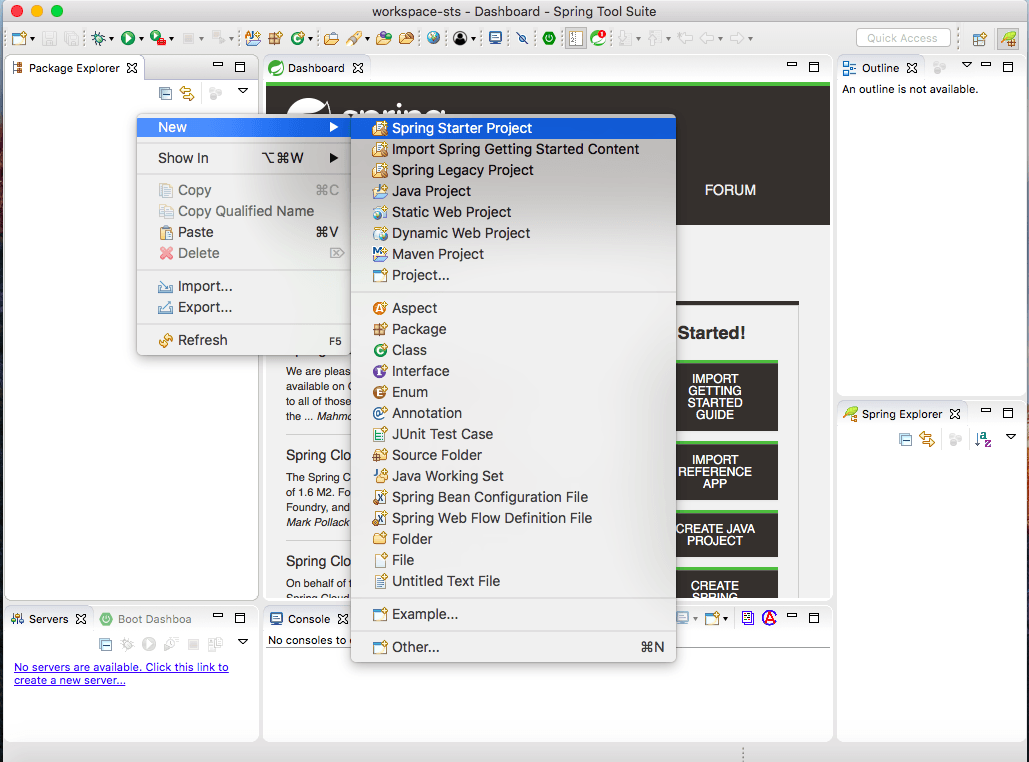The width and height of the screenshot is (1029, 762).
Task: Expand the Show In submenu arrow
Action: click(333, 158)
